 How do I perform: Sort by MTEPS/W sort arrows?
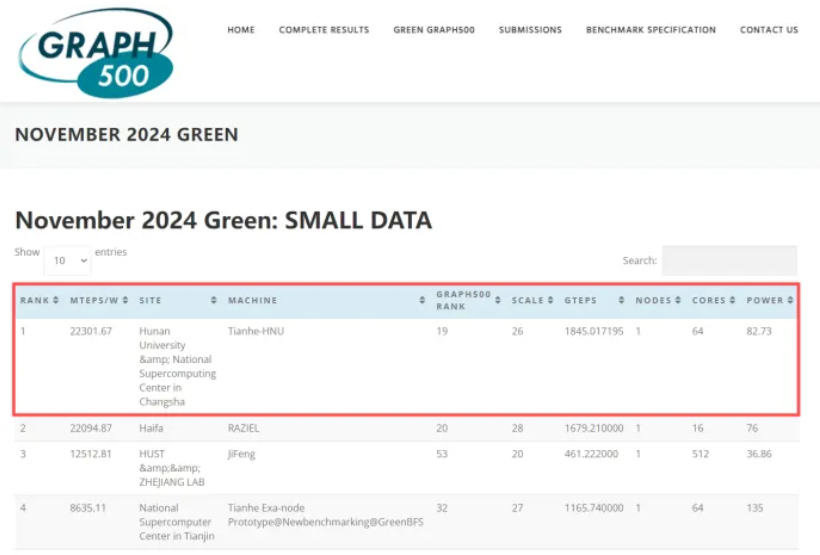[126, 300]
